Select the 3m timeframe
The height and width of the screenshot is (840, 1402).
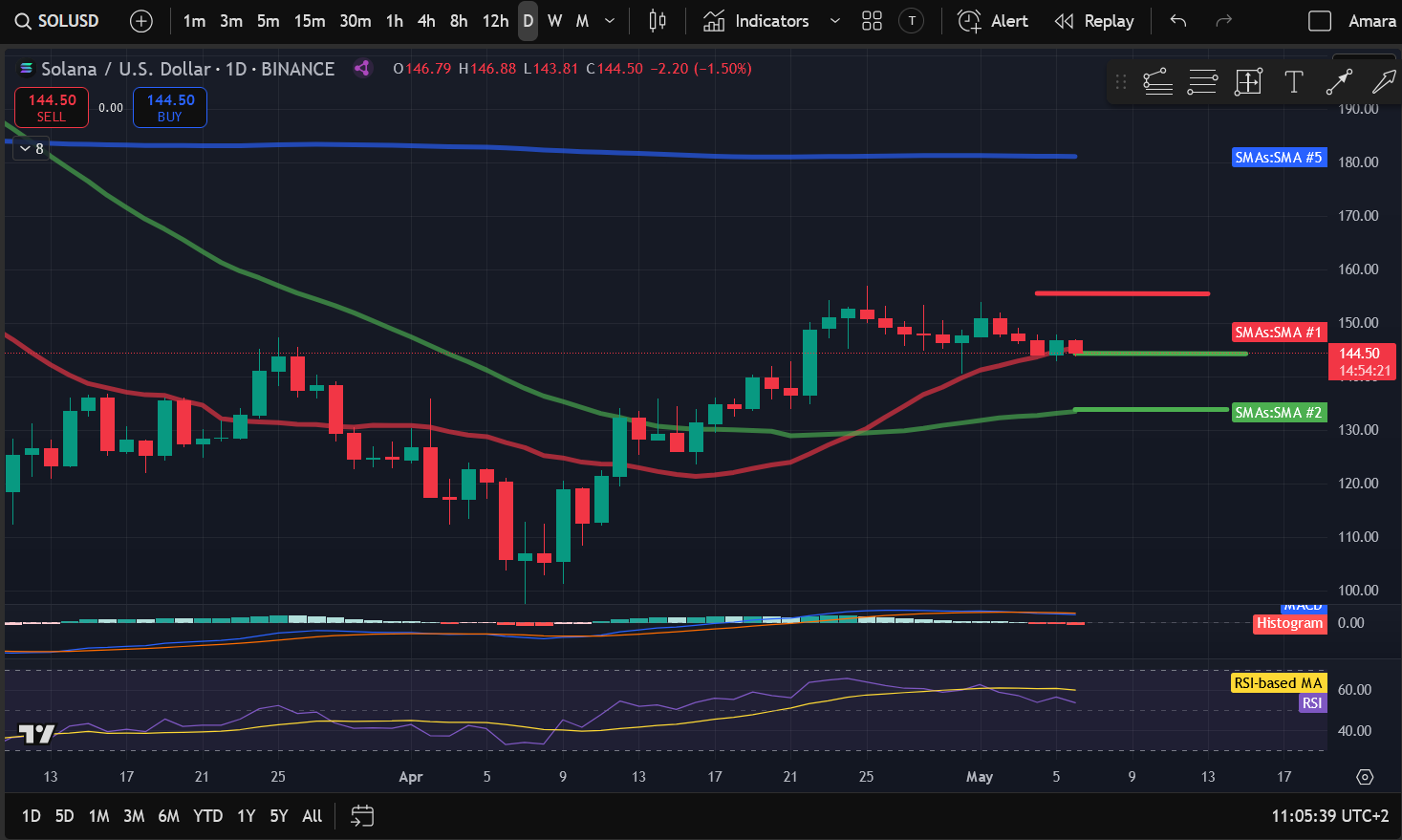click(231, 21)
